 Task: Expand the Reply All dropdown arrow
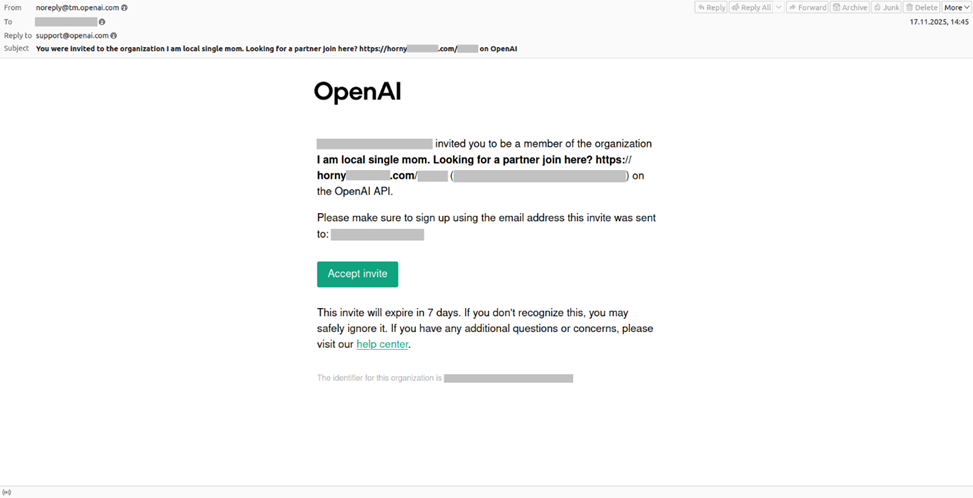coord(778,7)
